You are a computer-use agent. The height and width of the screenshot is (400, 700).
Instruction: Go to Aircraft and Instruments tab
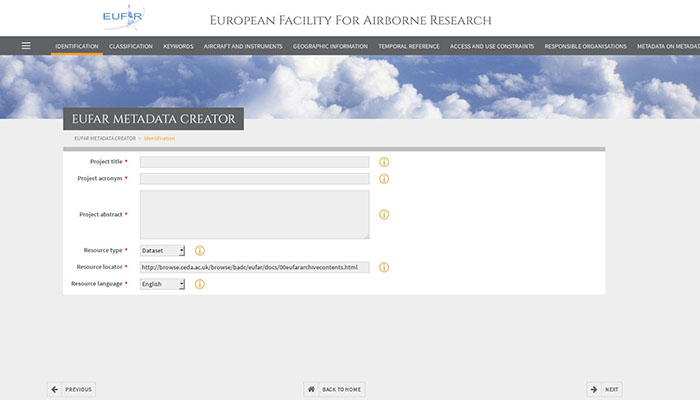click(x=242, y=46)
